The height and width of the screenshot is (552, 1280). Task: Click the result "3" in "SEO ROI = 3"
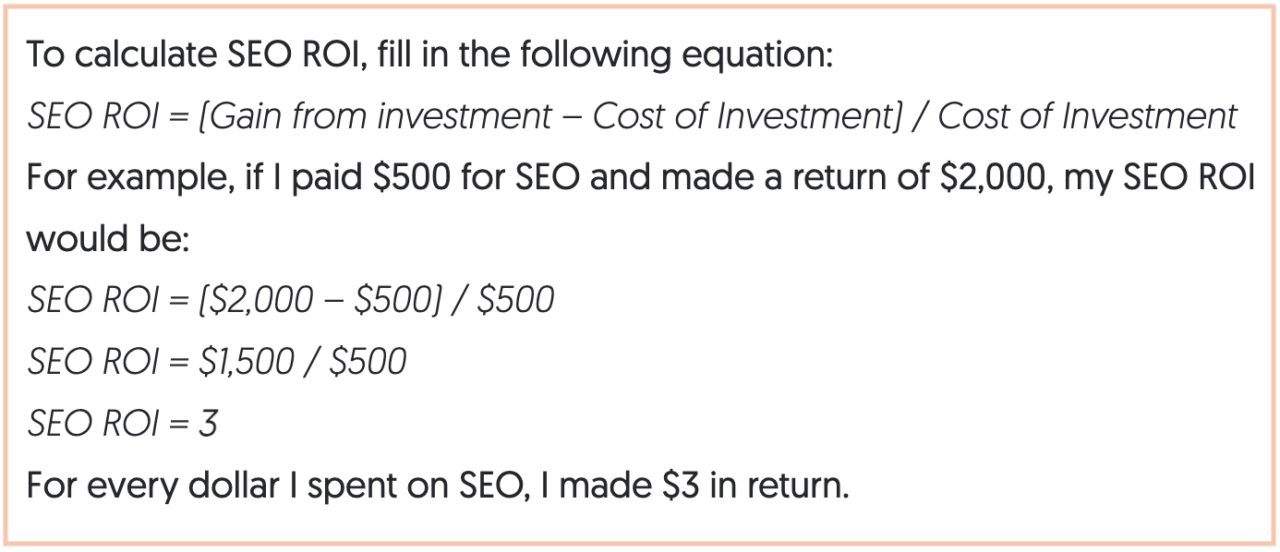207,424
